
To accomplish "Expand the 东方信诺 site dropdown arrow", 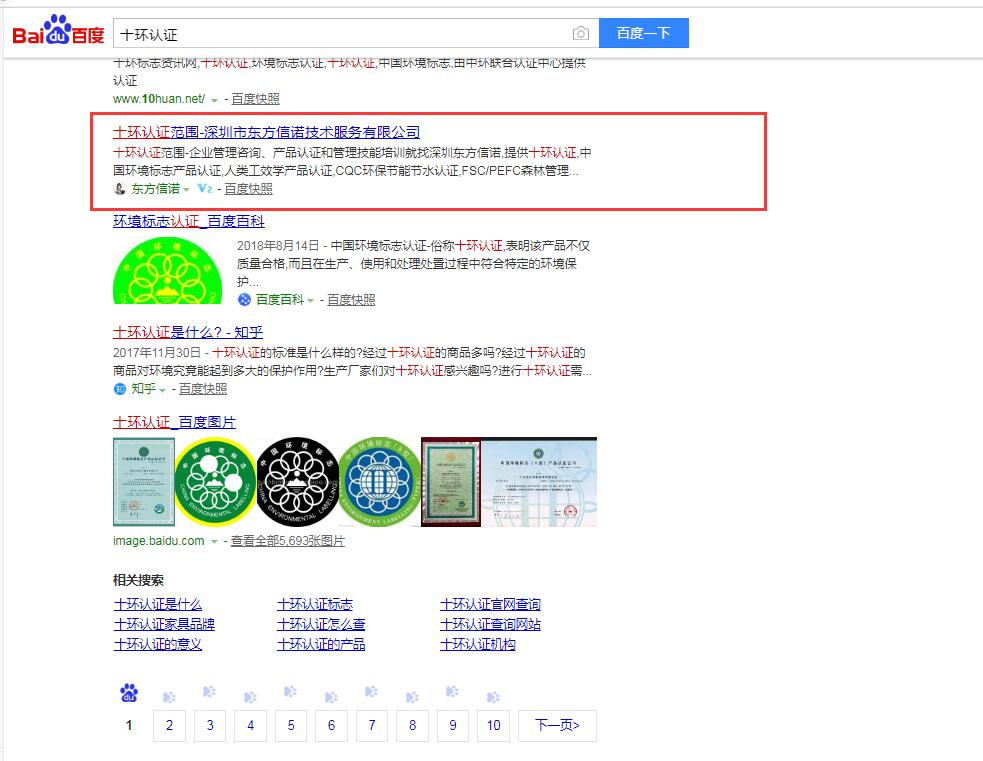I will [x=185, y=188].
